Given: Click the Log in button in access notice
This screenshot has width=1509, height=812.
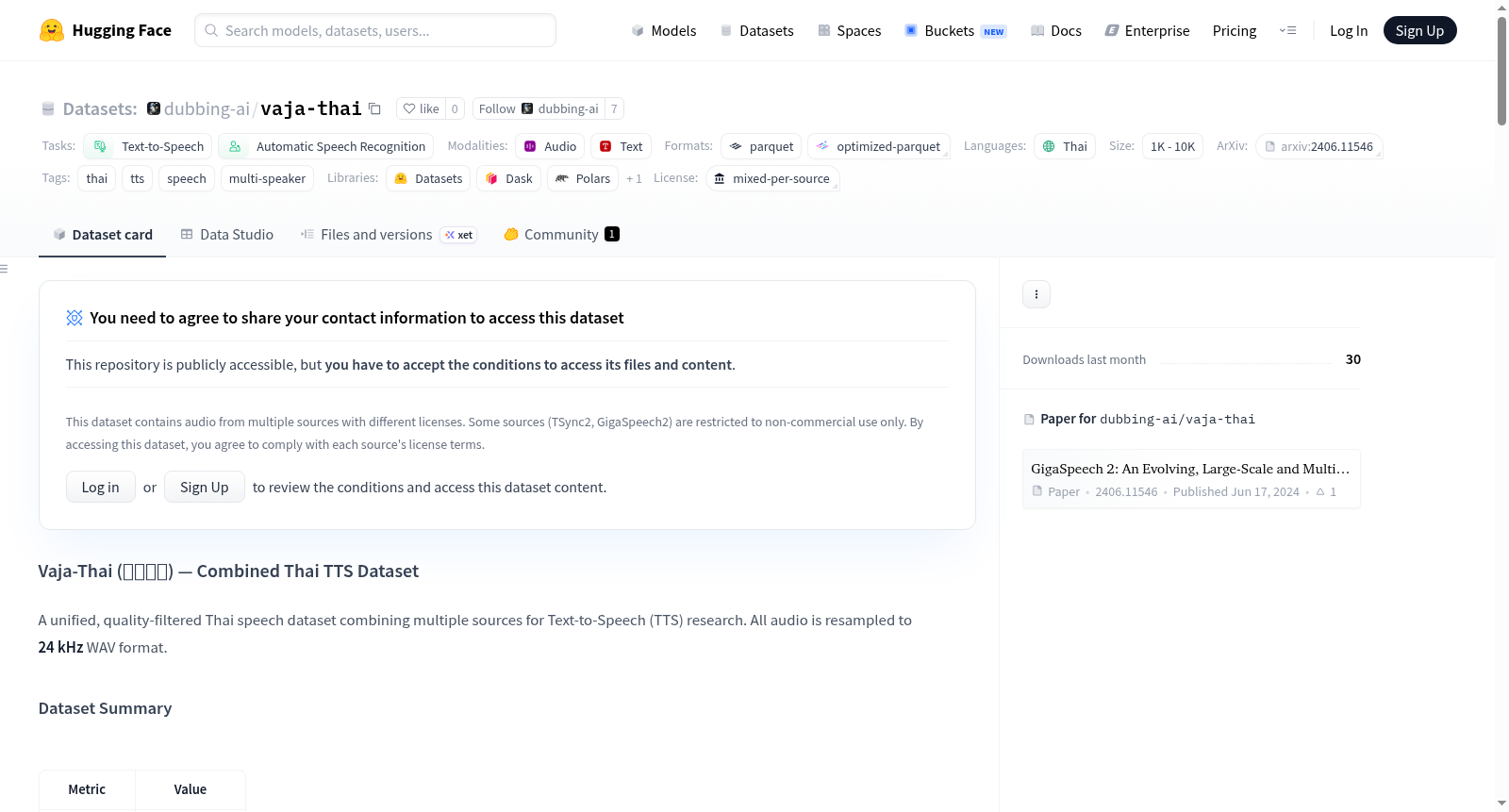Looking at the screenshot, I should click(101, 487).
